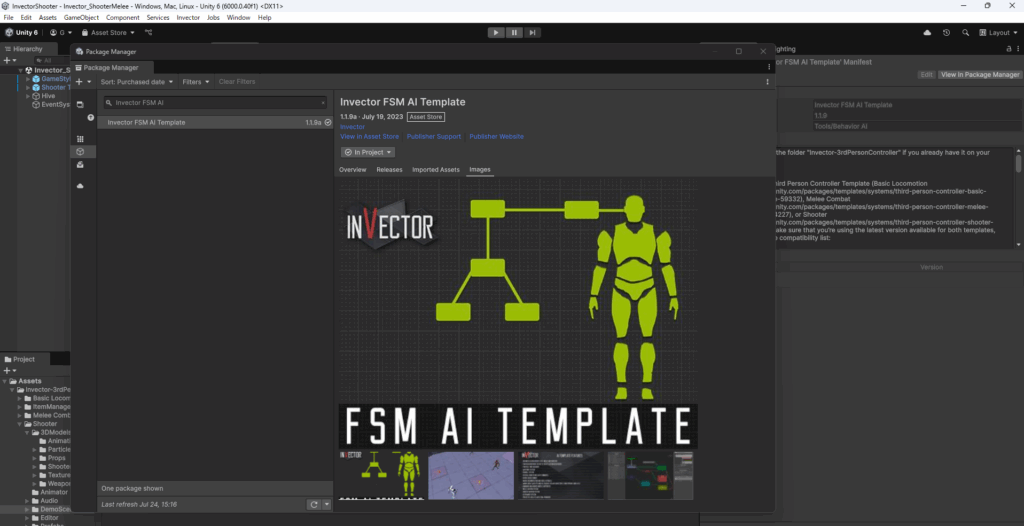1024x526 pixels.
Task: Advance one frame with the Step button
Action: pos(532,33)
